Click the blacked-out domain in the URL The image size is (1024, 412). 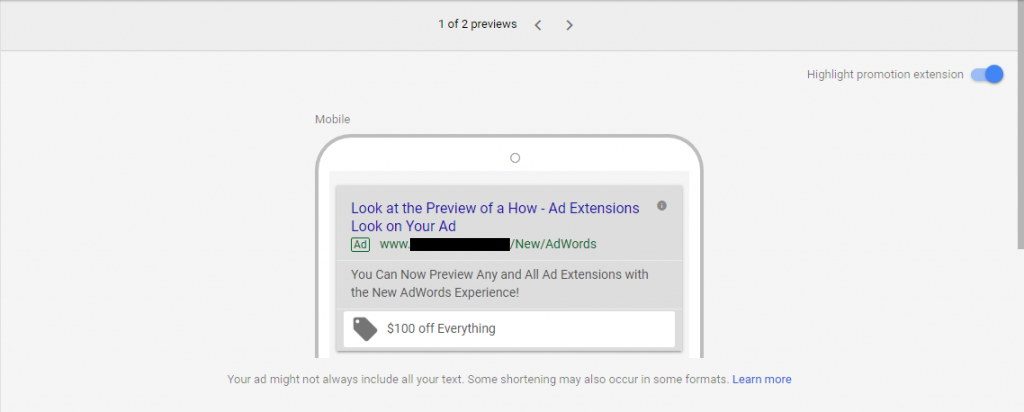(460, 245)
